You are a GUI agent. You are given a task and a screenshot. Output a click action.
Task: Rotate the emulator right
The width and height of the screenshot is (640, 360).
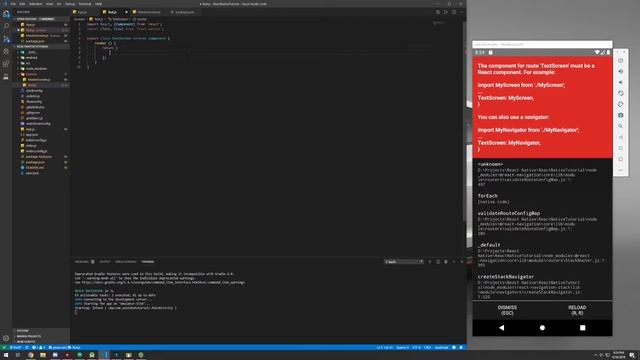point(620,104)
